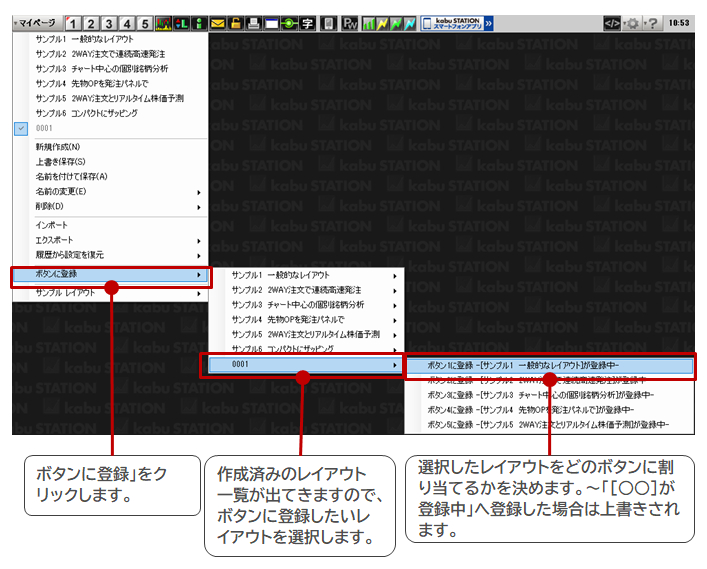Click the green lightning icon
This screenshot has height=569, width=707.
point(396,23)
